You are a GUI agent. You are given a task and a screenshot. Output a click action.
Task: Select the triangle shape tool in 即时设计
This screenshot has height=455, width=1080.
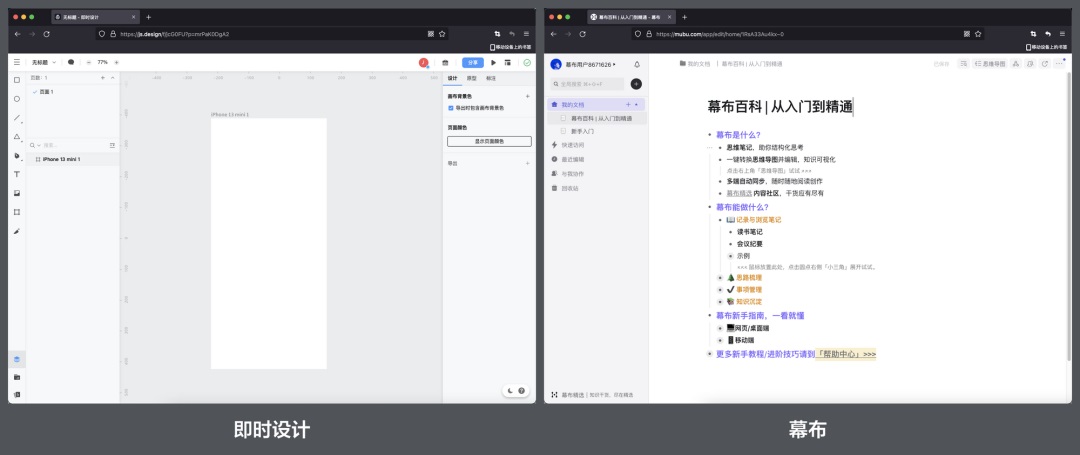[17, 136]
